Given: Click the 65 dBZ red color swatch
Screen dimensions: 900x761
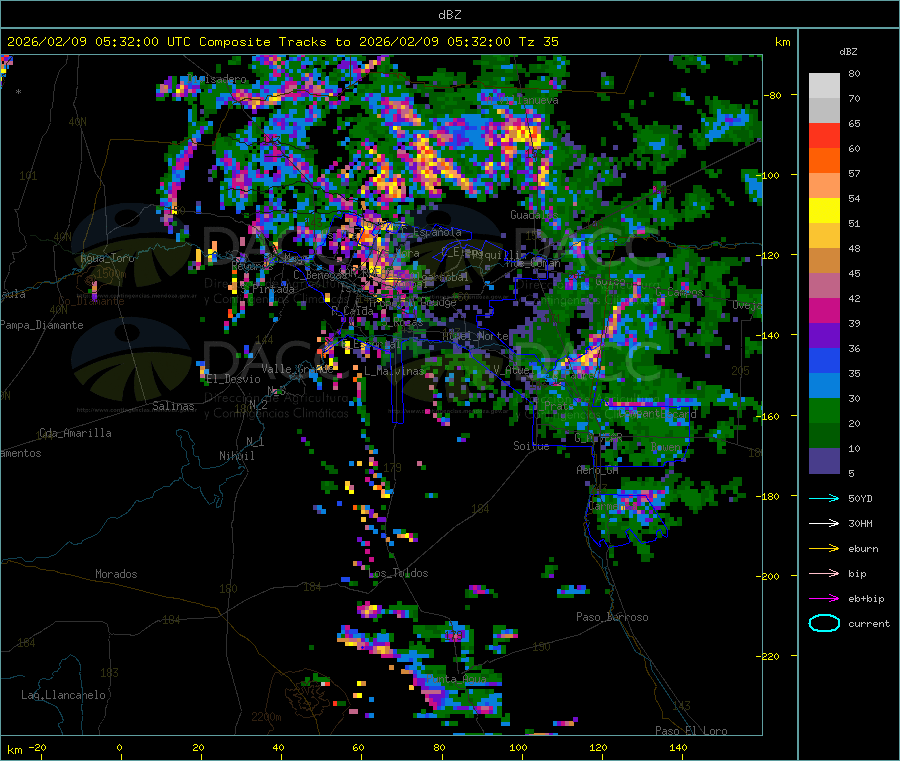Looking at the screenshot, I should coord(824,135).
